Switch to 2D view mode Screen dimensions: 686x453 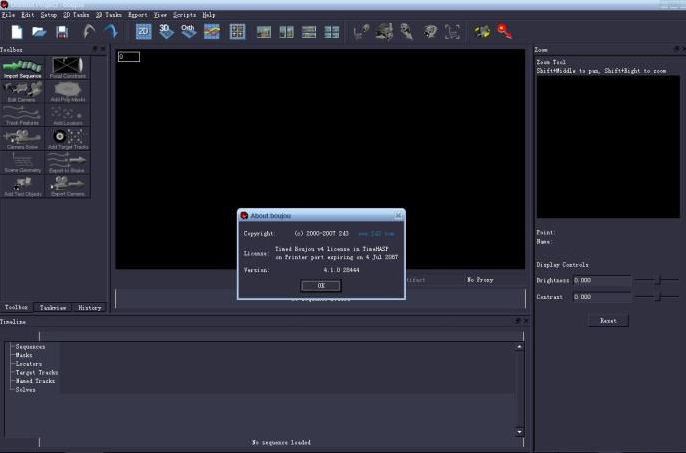coord(144,32)
